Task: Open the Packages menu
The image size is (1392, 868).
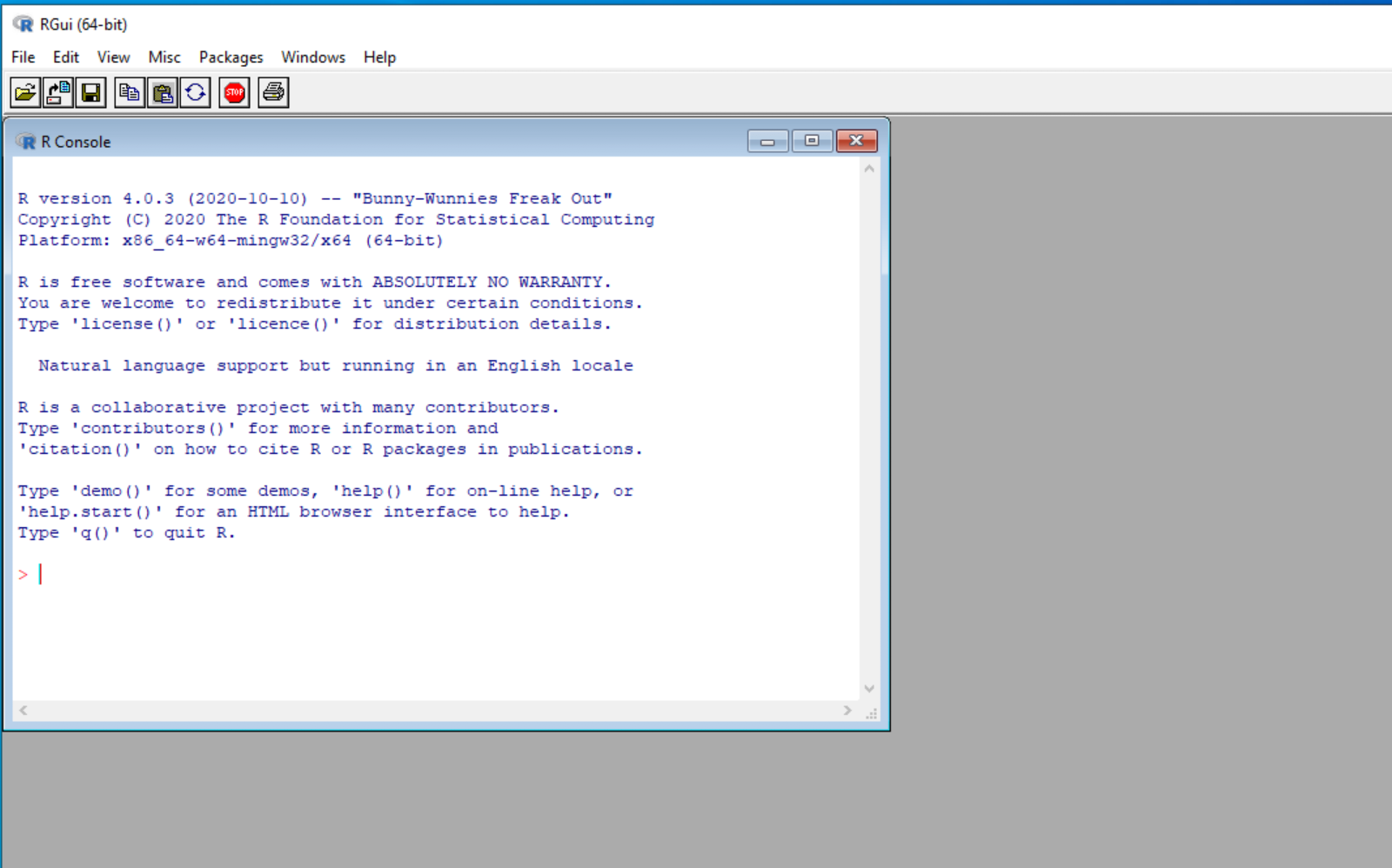Action: click(231, 57)
